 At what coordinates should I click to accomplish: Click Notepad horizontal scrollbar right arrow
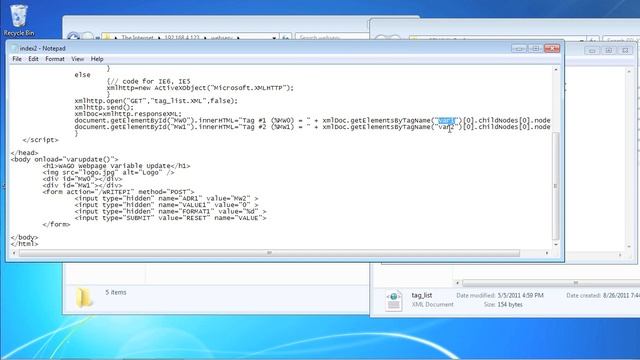click(x=547, y=253)
